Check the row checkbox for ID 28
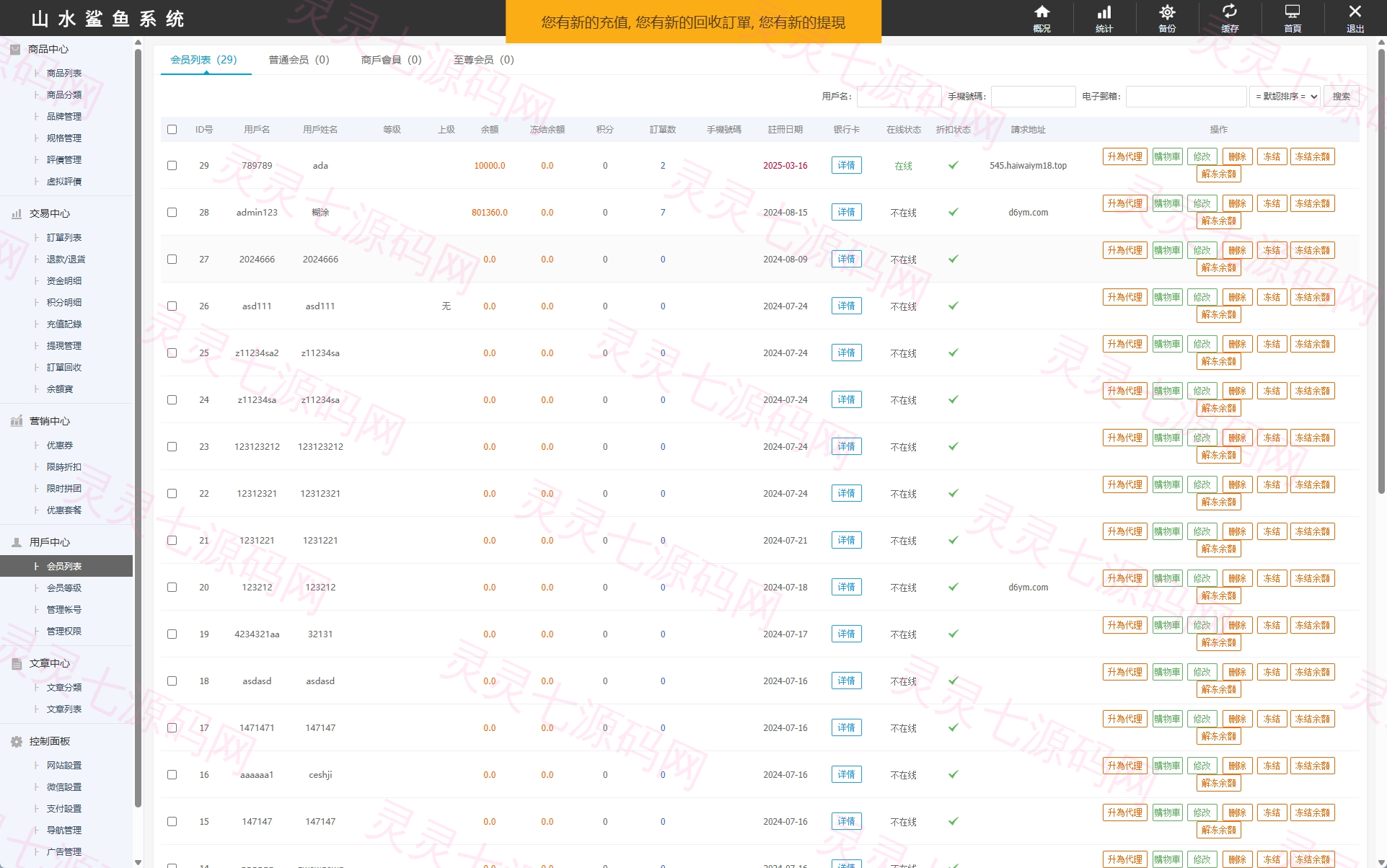This screenshot has width=1387, height=868. (172, 212)
